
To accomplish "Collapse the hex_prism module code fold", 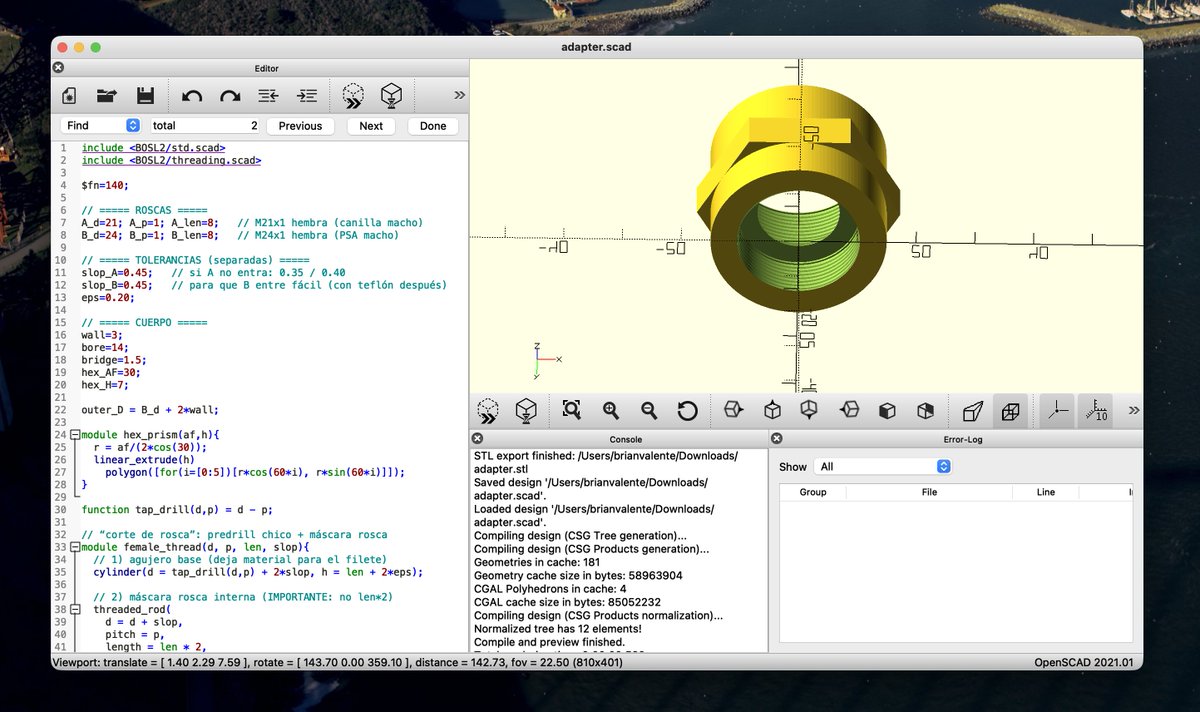I will 74,435.
